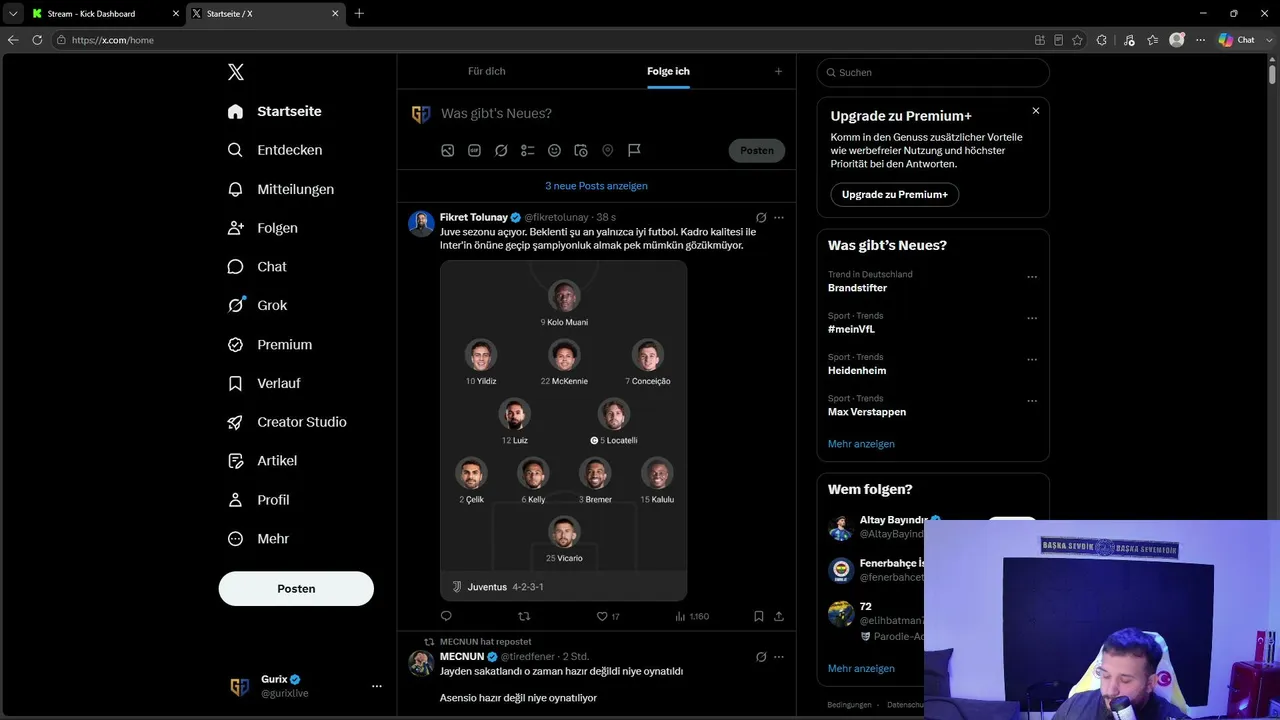The image size is (1280, 720).
Task: Click Mehr anzeigen under trends
Action: pyautogui.click(x=861, y=444)
